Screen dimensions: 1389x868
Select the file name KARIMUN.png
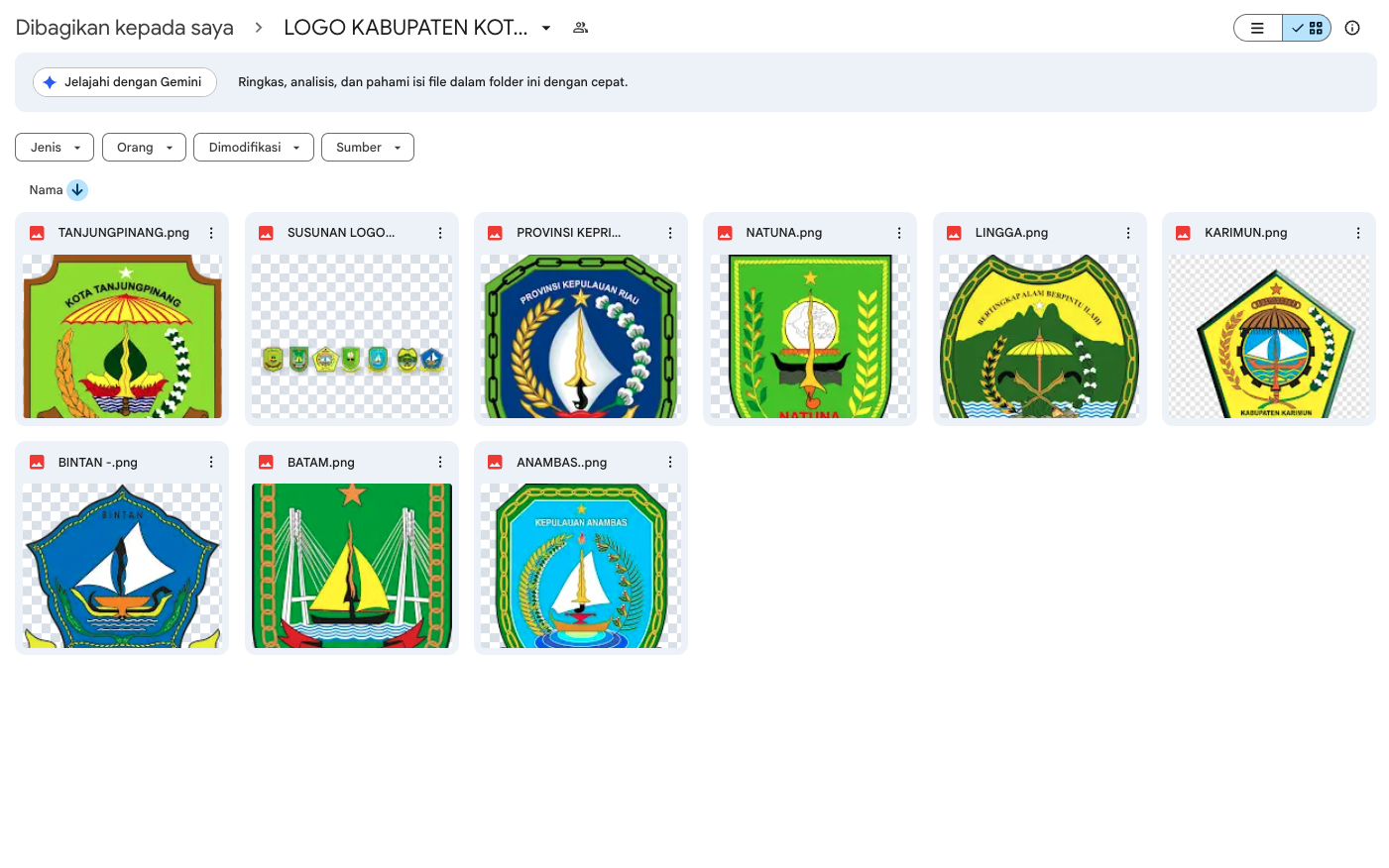pyautogui.click(x=1246, y=233)
